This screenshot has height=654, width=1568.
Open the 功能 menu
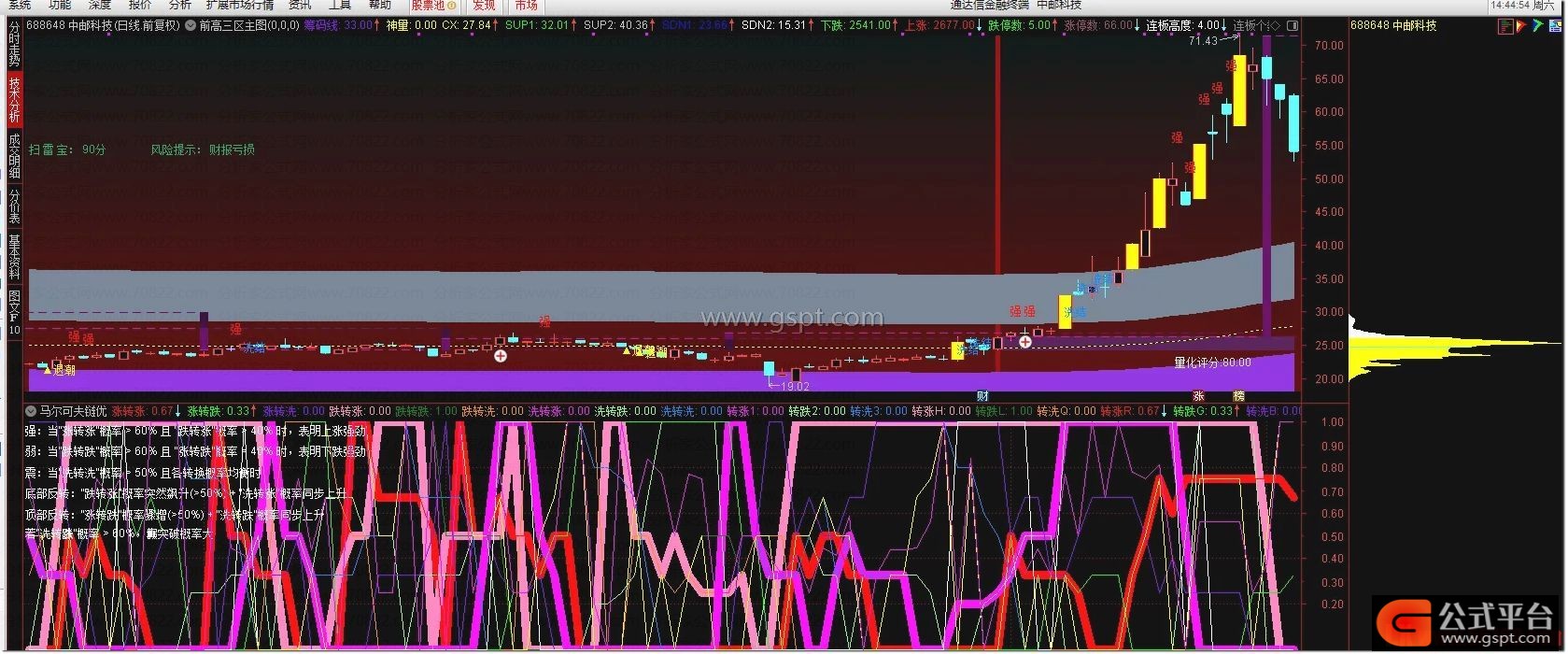coord(60,5)
